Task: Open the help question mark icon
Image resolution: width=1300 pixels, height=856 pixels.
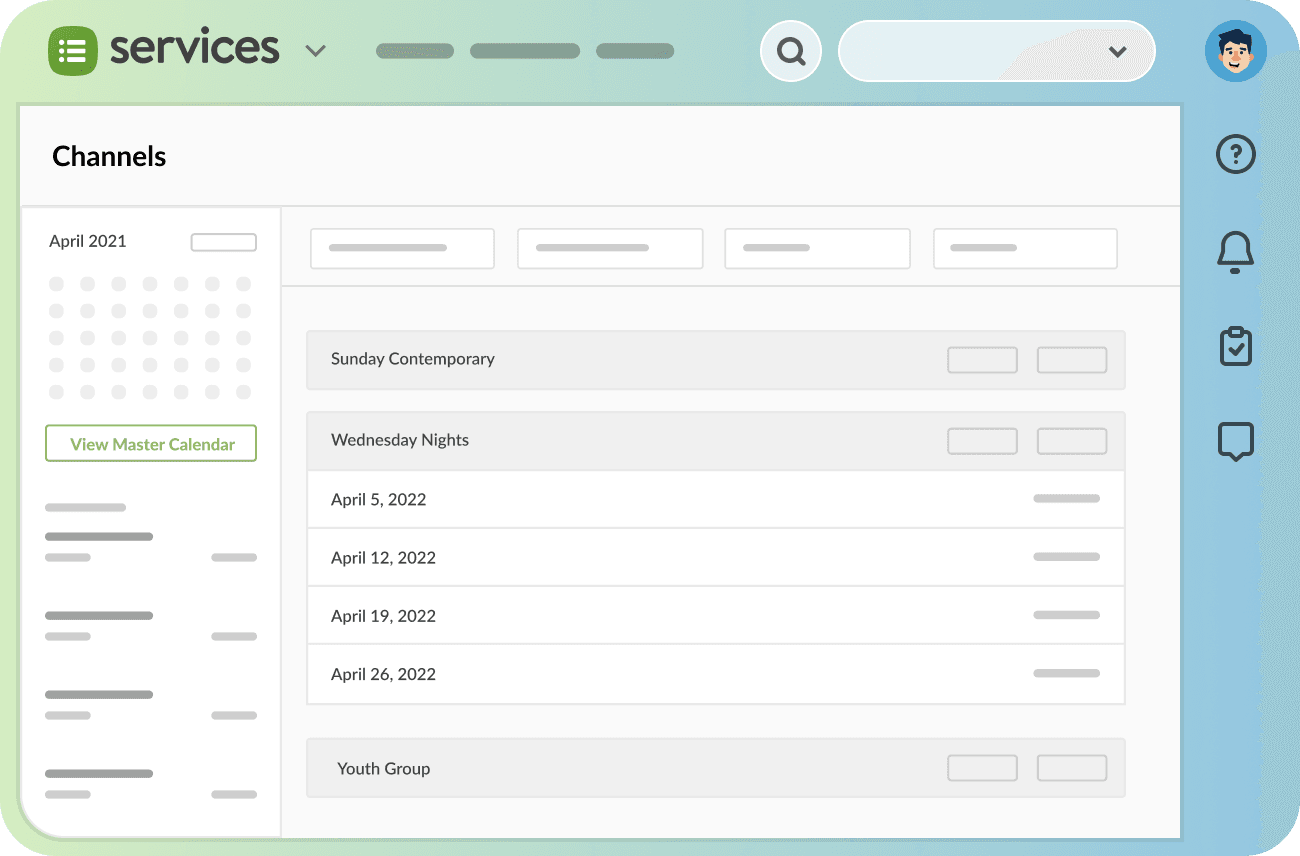Action: [1235, 154]
